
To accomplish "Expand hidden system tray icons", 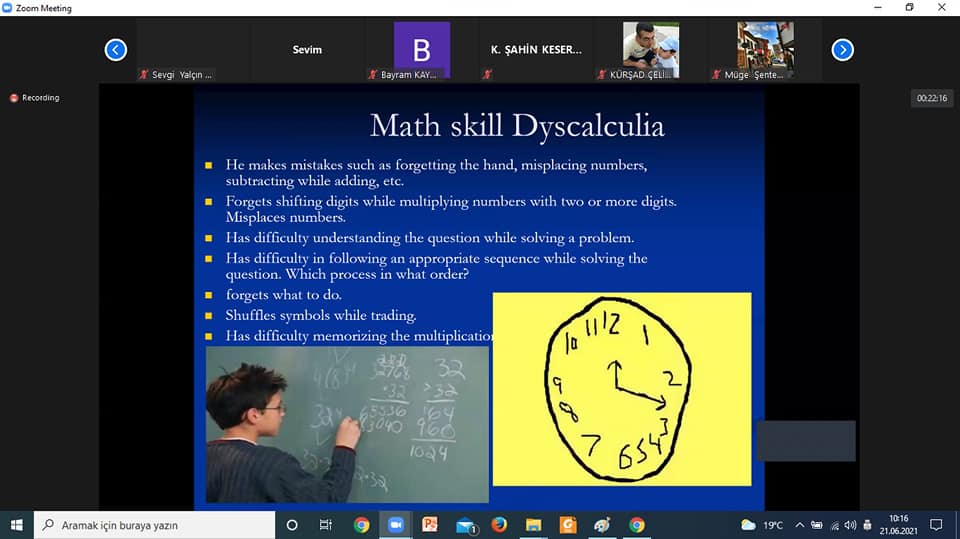I will (x=800, y=525).
